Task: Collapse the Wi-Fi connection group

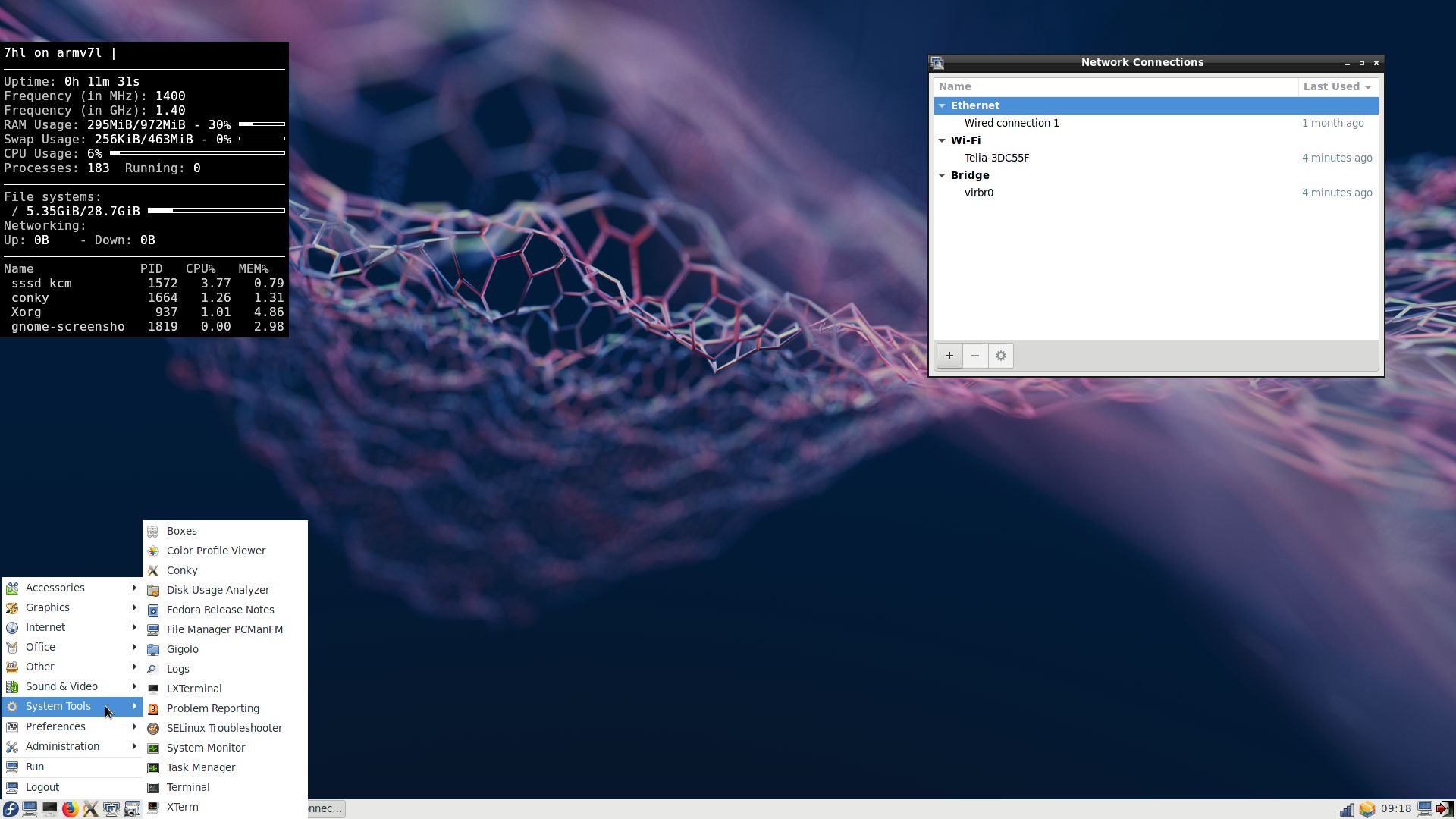Action: [x=942, y=141]
